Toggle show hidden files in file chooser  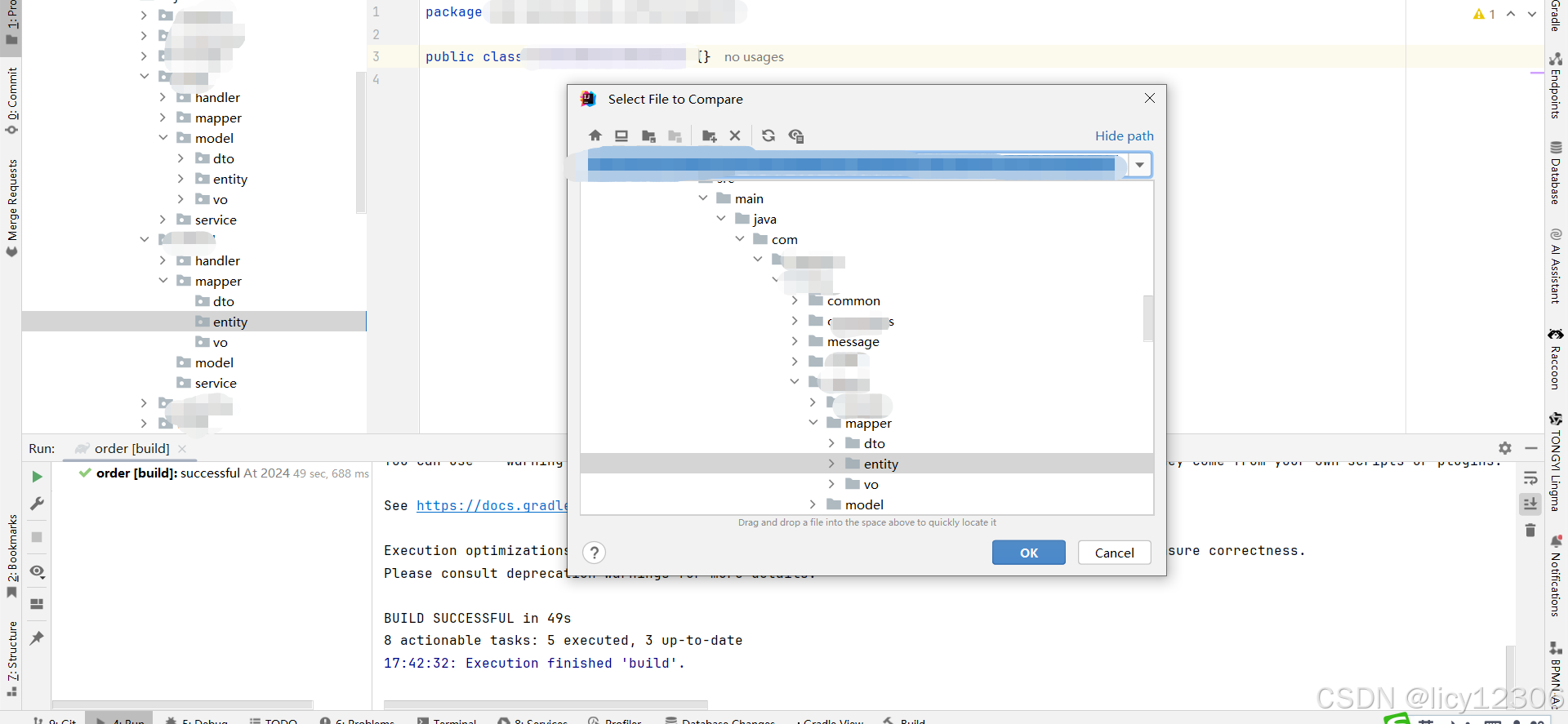(x=795, y=135)
